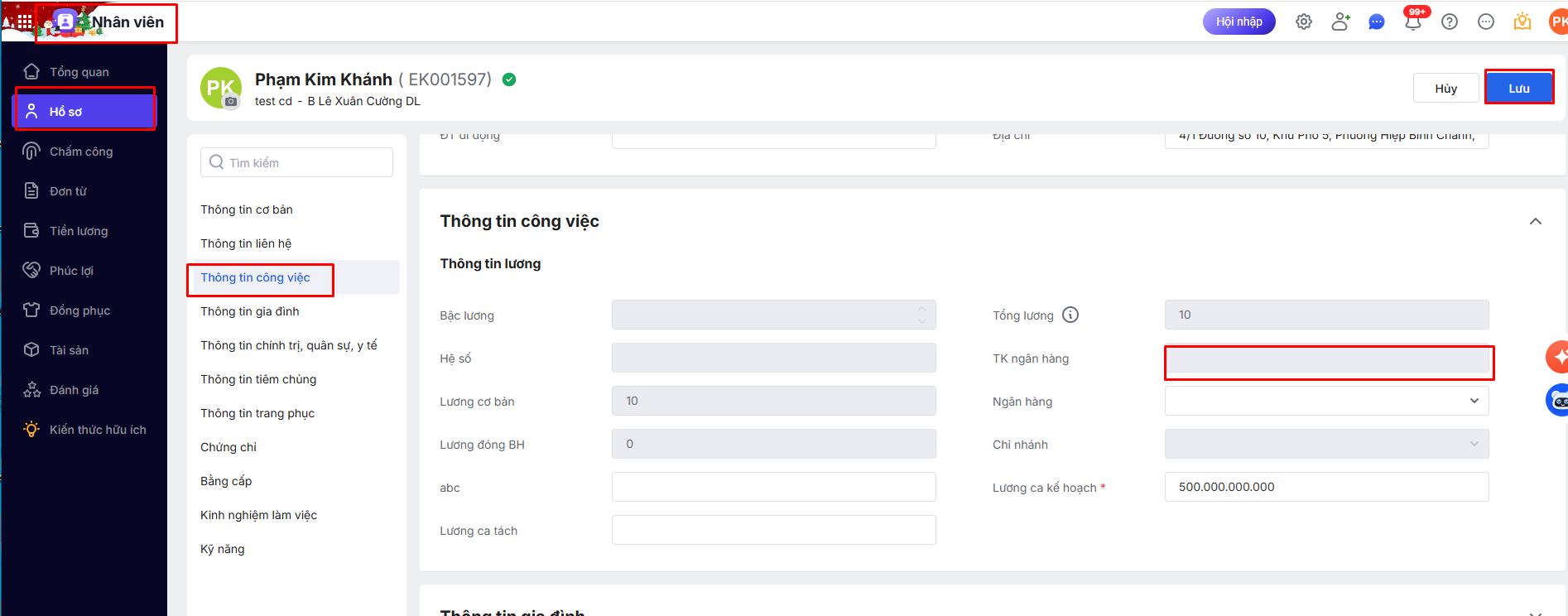This screenshot has height=616, width=1568.
Task: Click the Tổng lương info icon
Action: (x=1070, y=315)
